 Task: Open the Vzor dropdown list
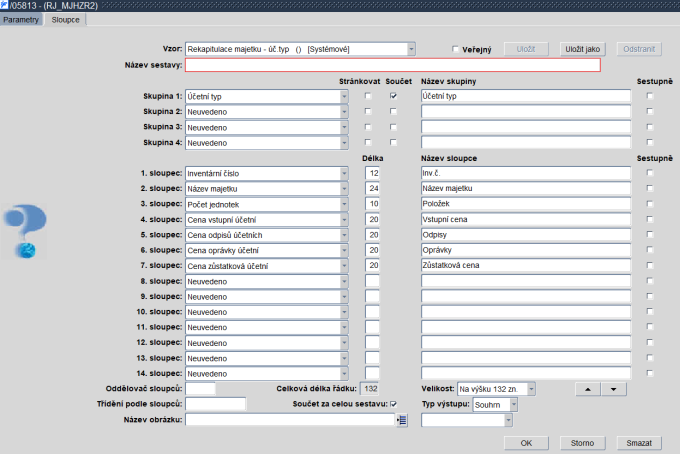point(410,48)
